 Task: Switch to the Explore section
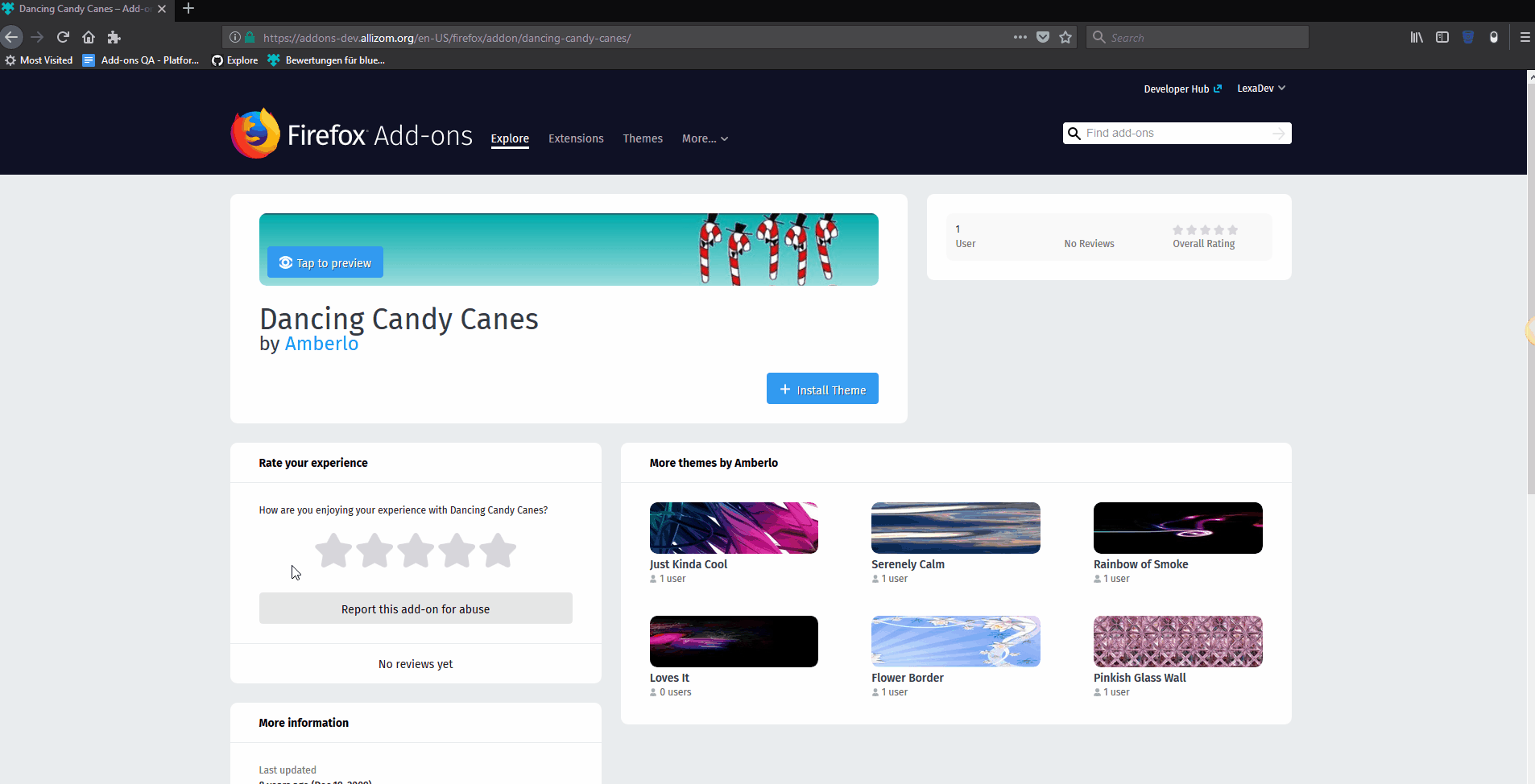(510, 138)
